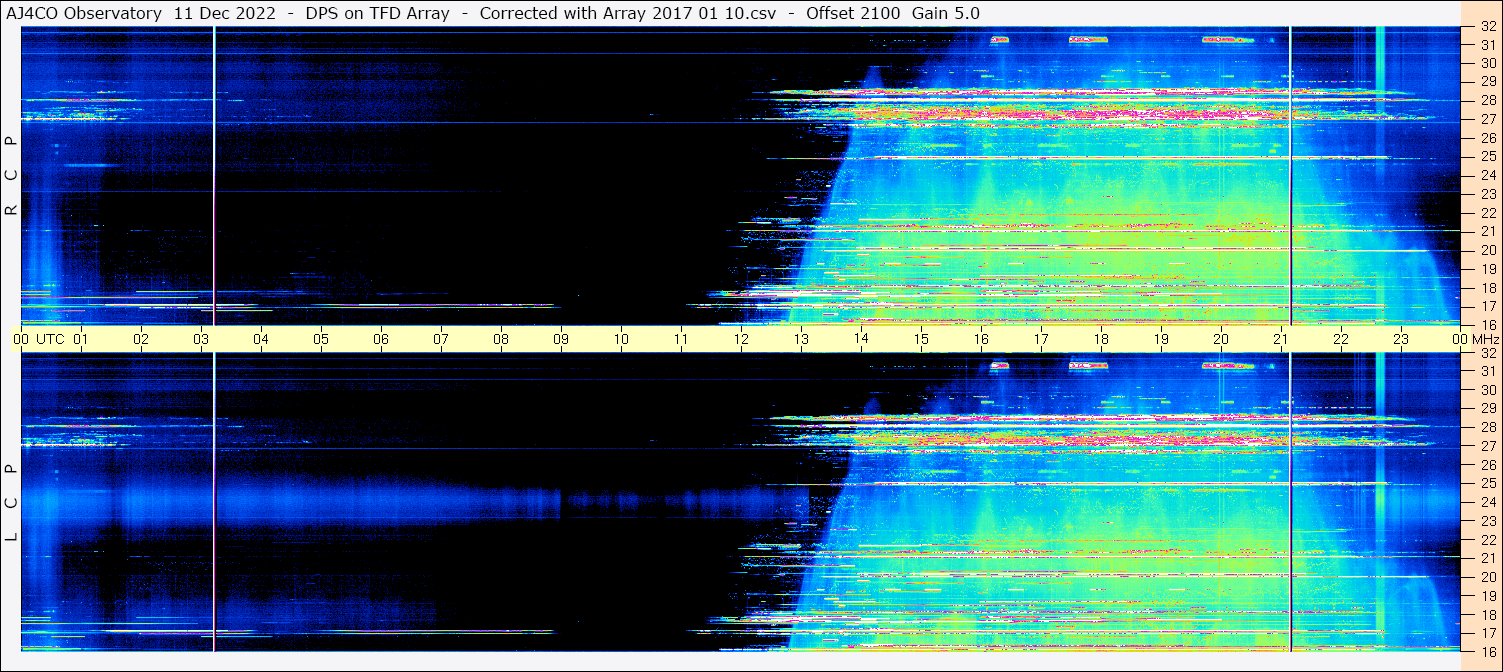Screen dimensions: 1503x672
Task: Click the 16 MHz tick in RCP panel
Action: tap(1487, 324)
